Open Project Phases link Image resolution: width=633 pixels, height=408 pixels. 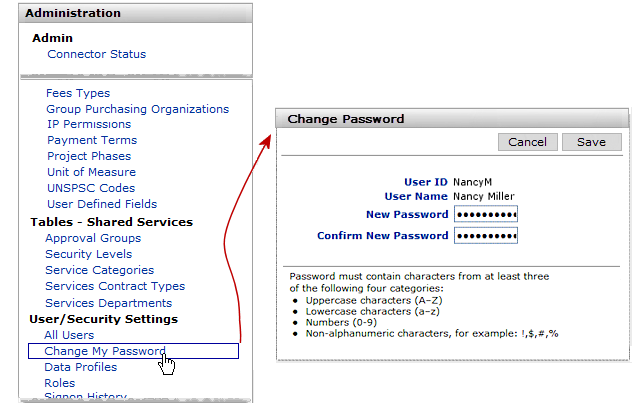[89, 156]
